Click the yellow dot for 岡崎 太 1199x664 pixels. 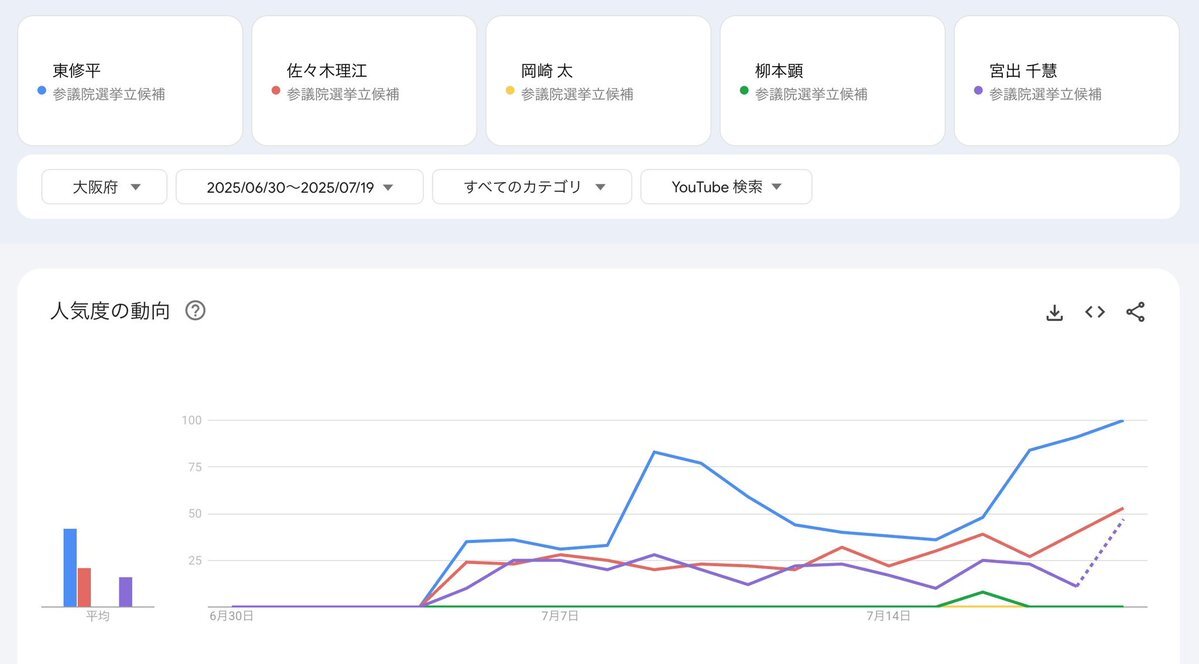click(510, 90)
